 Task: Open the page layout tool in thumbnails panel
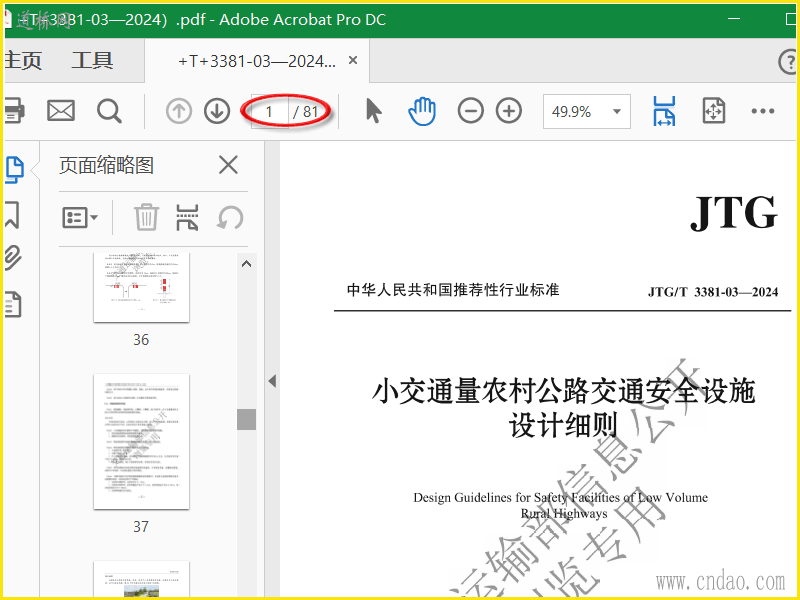(187, 218)
